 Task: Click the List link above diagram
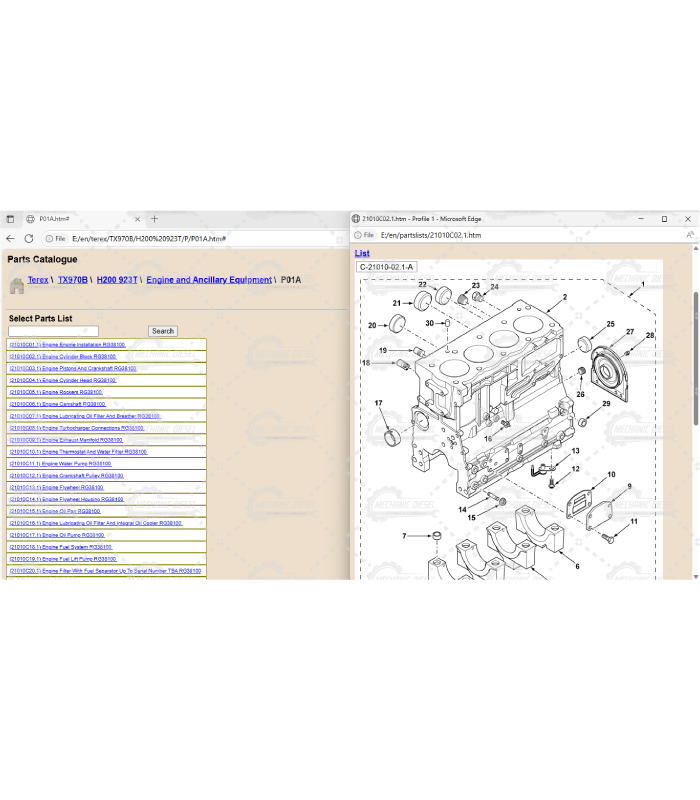pos(362,253)
